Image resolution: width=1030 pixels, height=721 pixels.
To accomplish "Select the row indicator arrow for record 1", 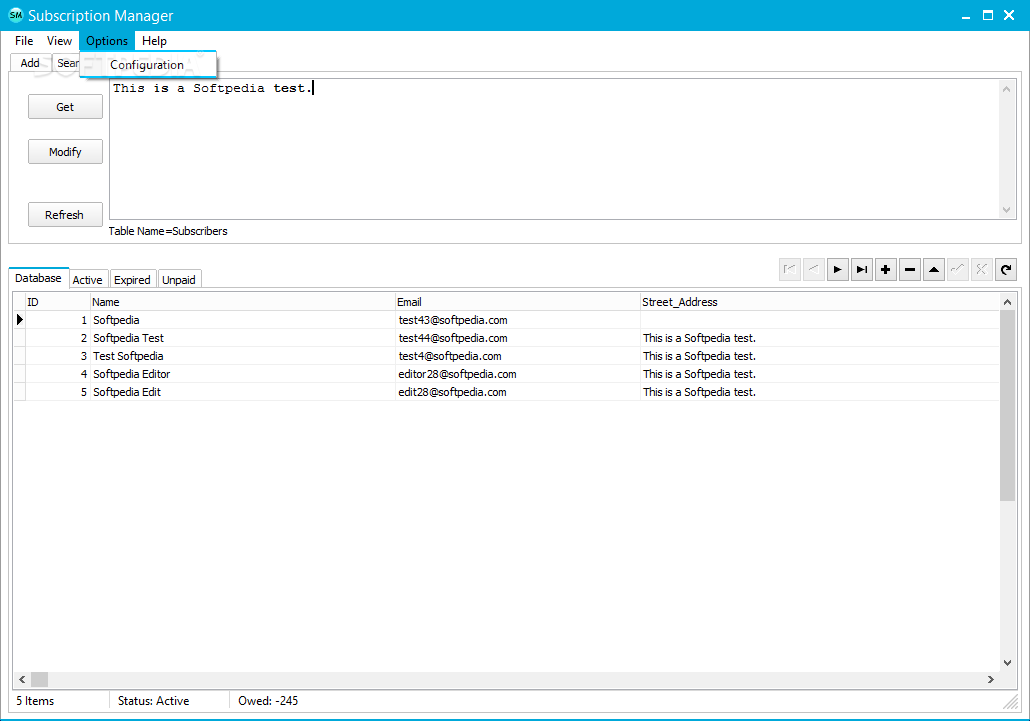I will pos(19,320).
